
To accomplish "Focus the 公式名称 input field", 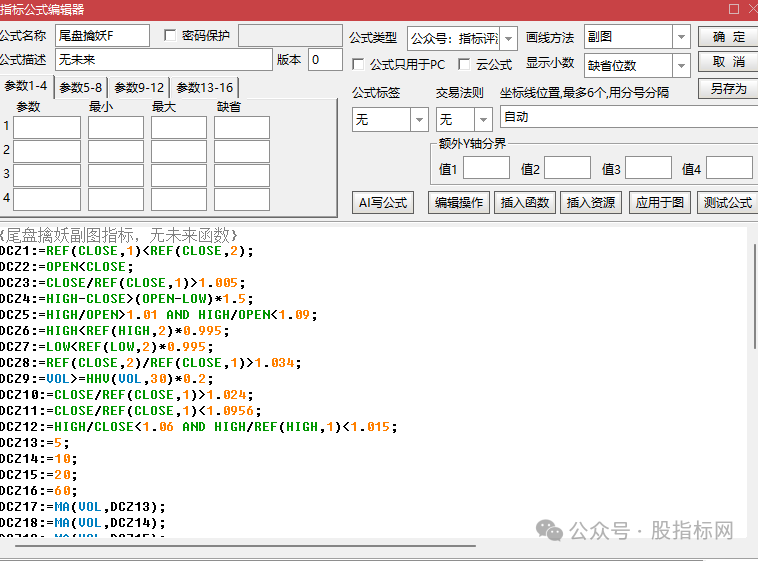I will 102,36.
